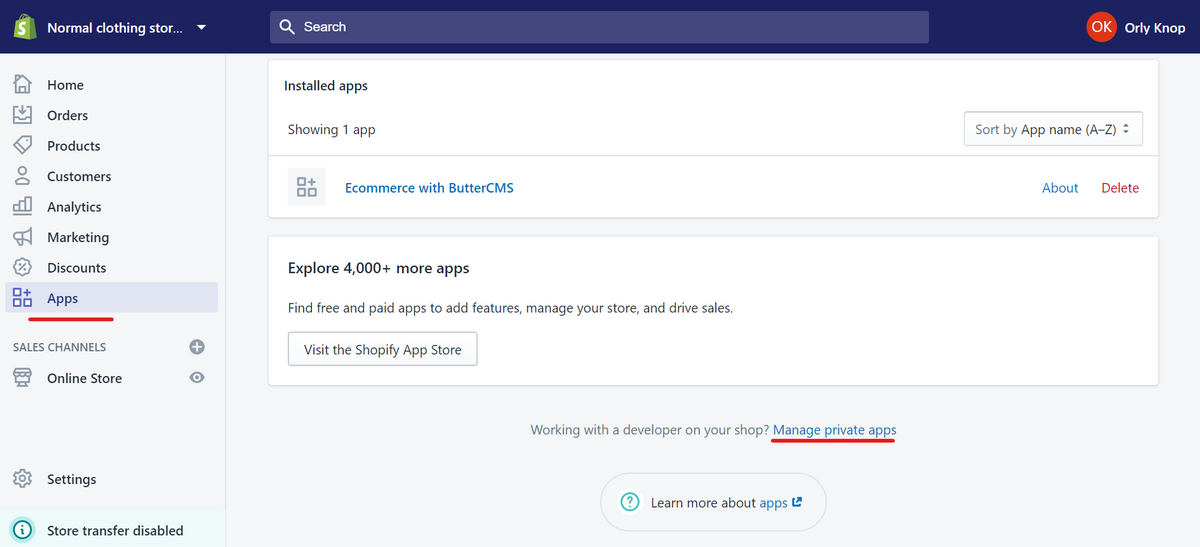Image resolution: width=1200 pixels, height=547 pixels.
Task: Click the help question mark icon
Action: click(x=630, y=502)
